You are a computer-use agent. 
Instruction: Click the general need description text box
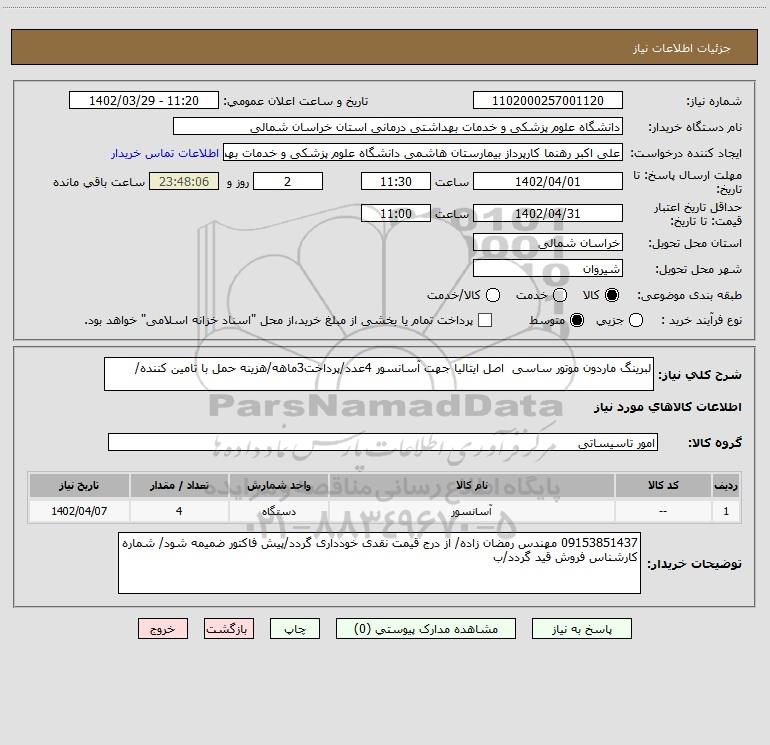(379, 374)
